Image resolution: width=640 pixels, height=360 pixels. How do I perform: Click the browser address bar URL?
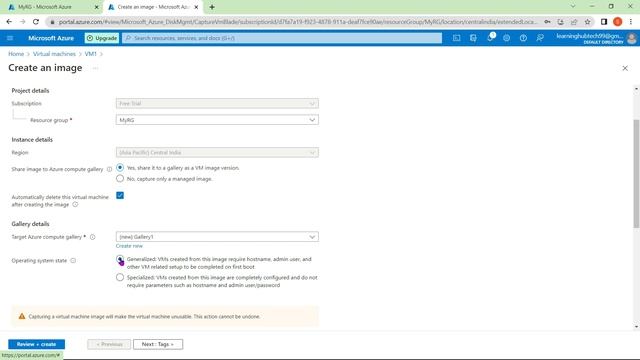[x=298, y=22]
